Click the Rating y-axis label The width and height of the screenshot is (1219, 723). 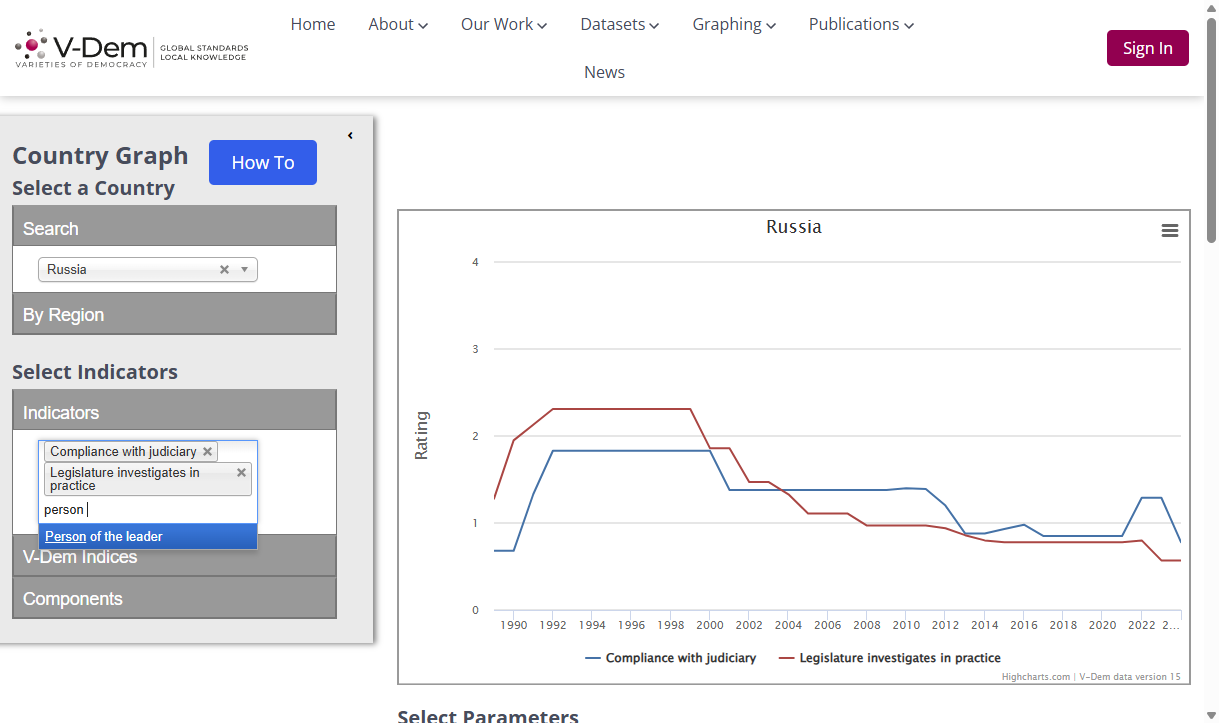pyautogui.click(x=421, y=435)
